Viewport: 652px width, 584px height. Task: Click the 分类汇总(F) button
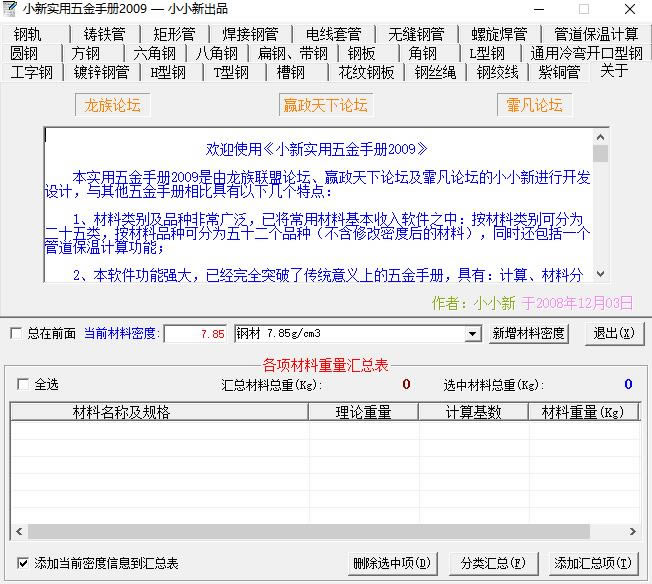tap(494, 564)
